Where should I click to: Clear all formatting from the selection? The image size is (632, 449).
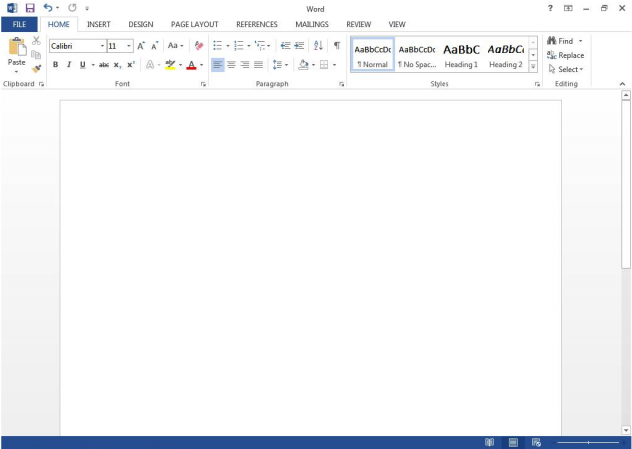[199, 46]
